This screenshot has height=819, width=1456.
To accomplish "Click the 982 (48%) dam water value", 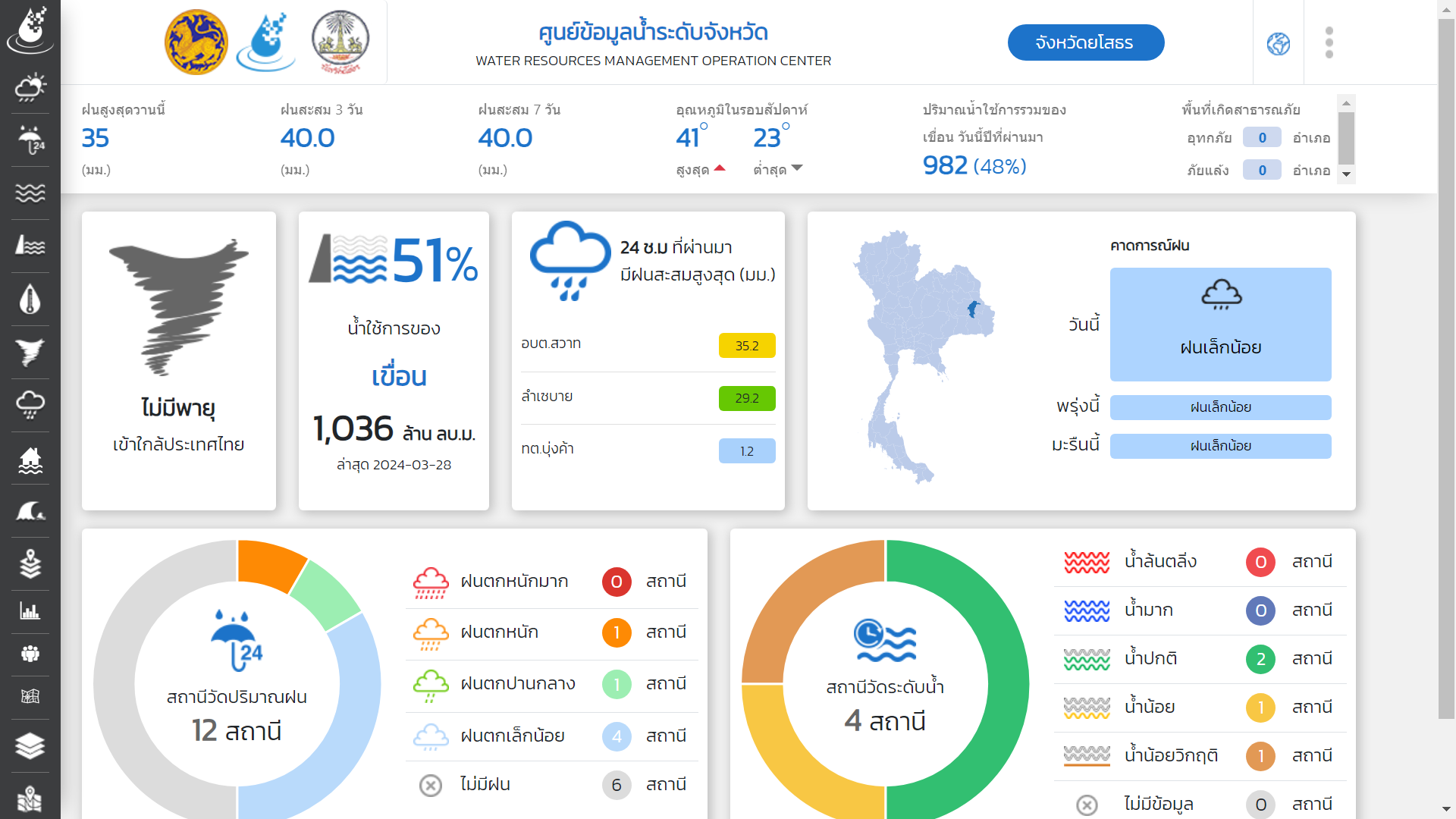I will click(x=974, y=165).
